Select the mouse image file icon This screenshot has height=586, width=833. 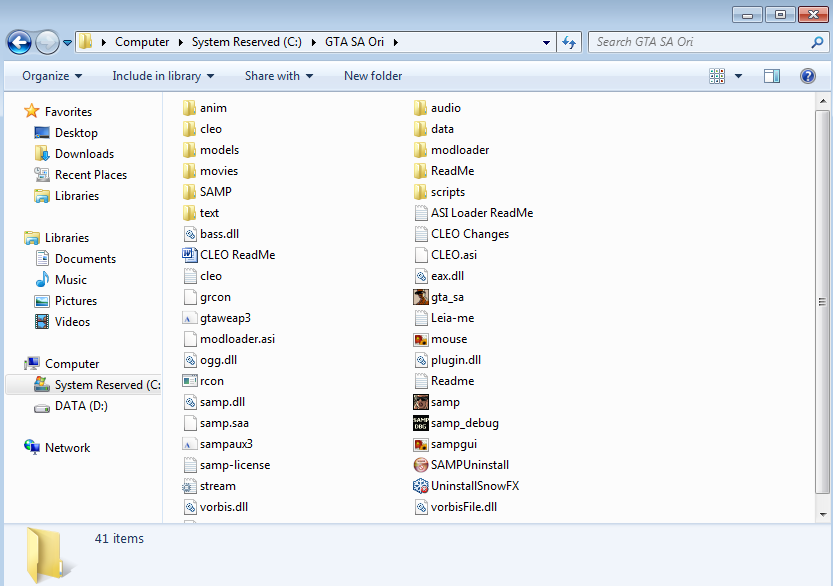421,339
